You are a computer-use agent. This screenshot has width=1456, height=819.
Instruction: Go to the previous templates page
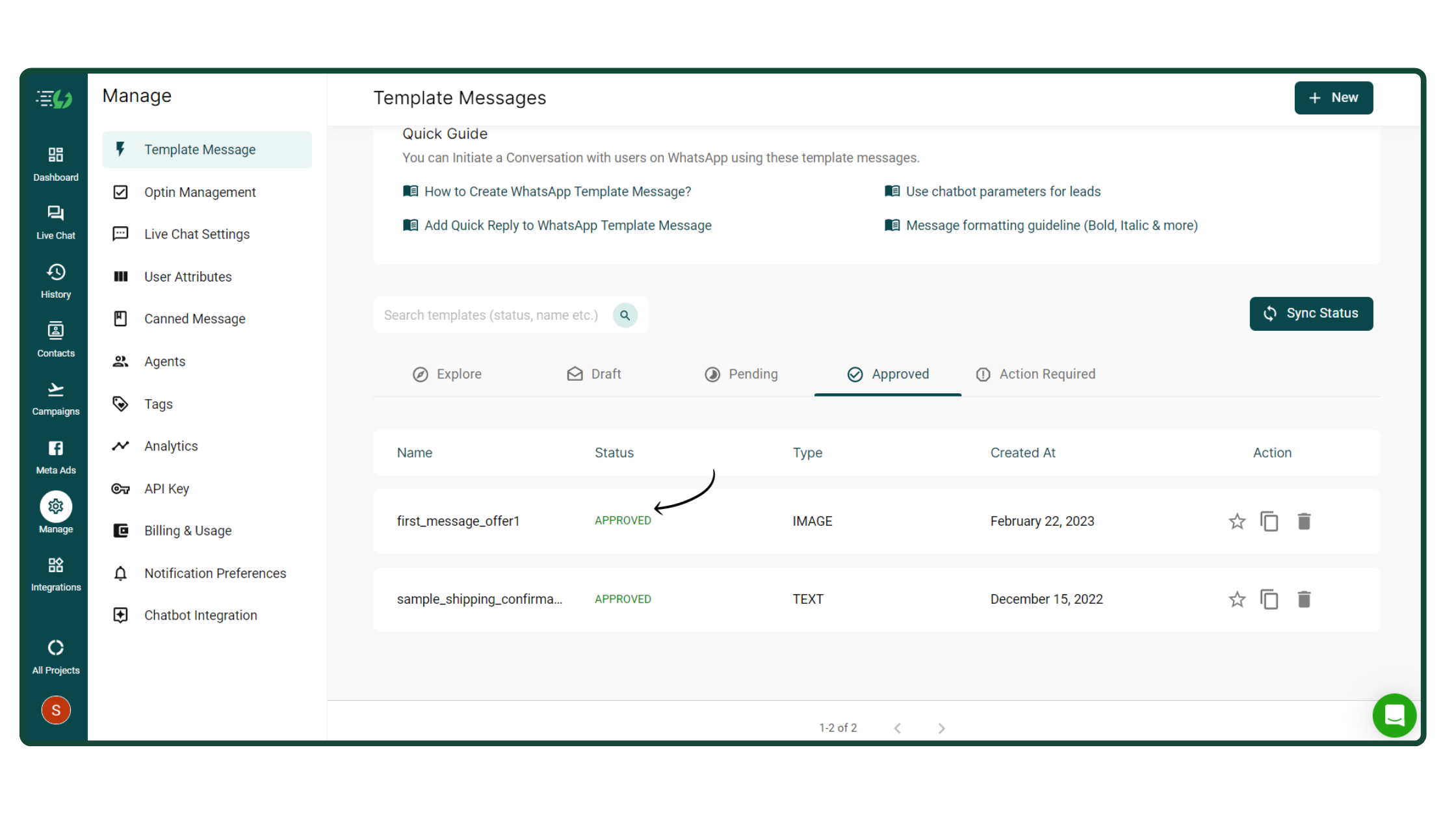click(898, 728)
